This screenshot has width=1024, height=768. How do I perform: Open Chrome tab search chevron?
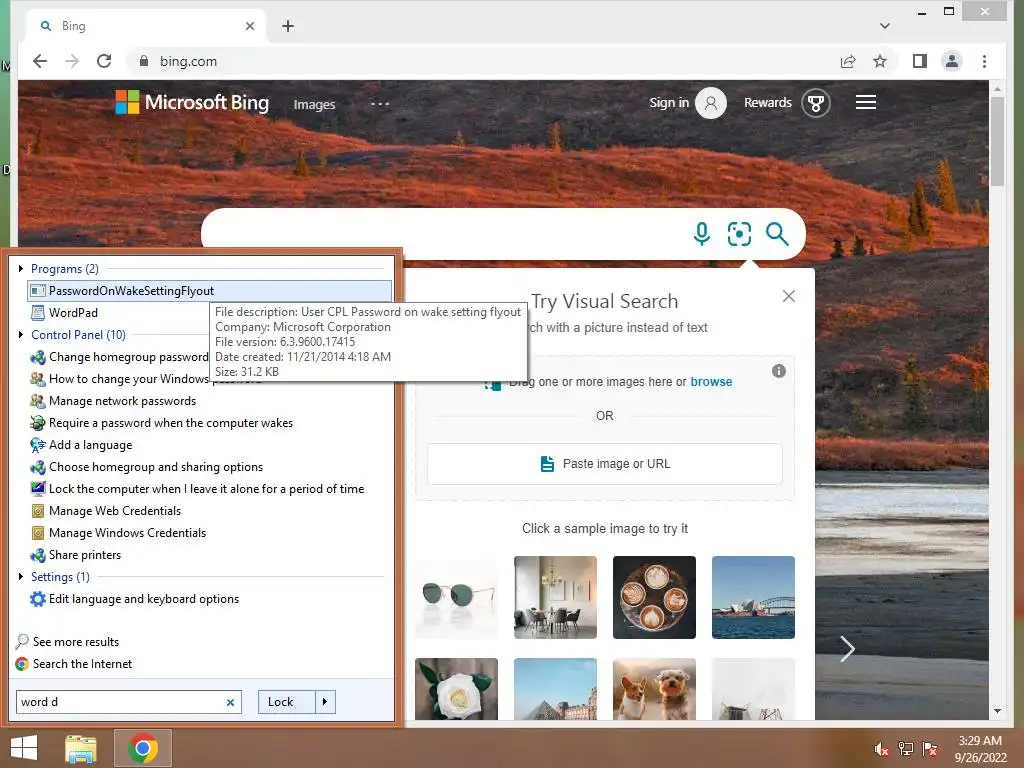click(884, 26)
